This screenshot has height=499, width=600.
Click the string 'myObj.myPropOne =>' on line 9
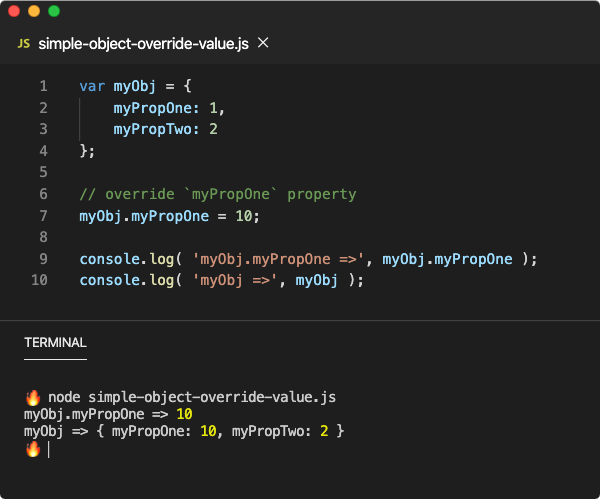click(x=278, y=259)
